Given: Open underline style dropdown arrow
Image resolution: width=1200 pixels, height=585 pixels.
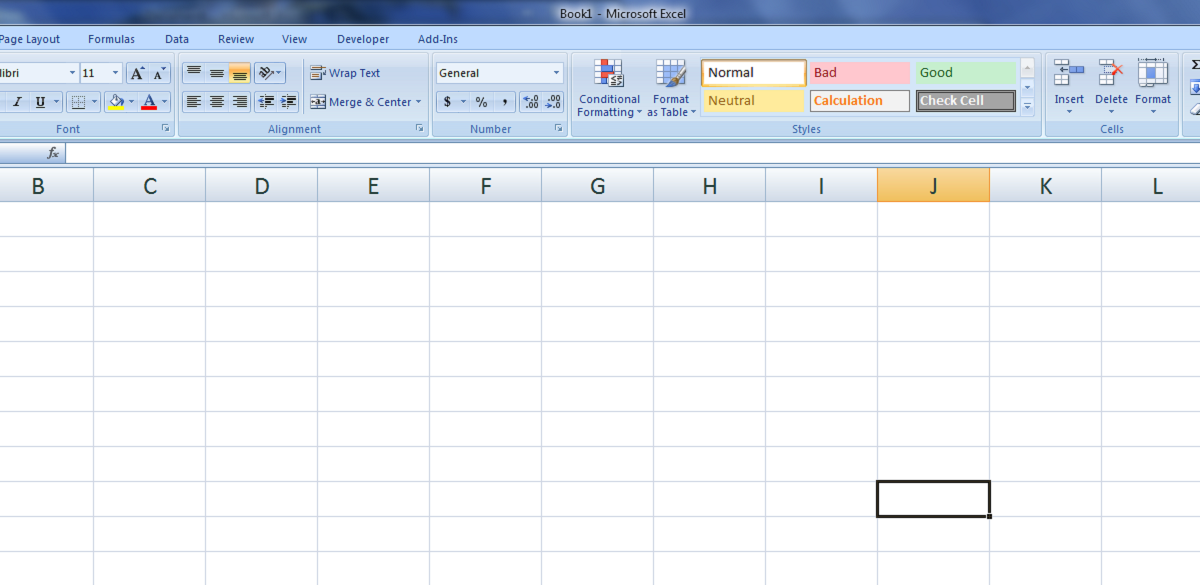Looking at the screenshot, I should (57, 102).
